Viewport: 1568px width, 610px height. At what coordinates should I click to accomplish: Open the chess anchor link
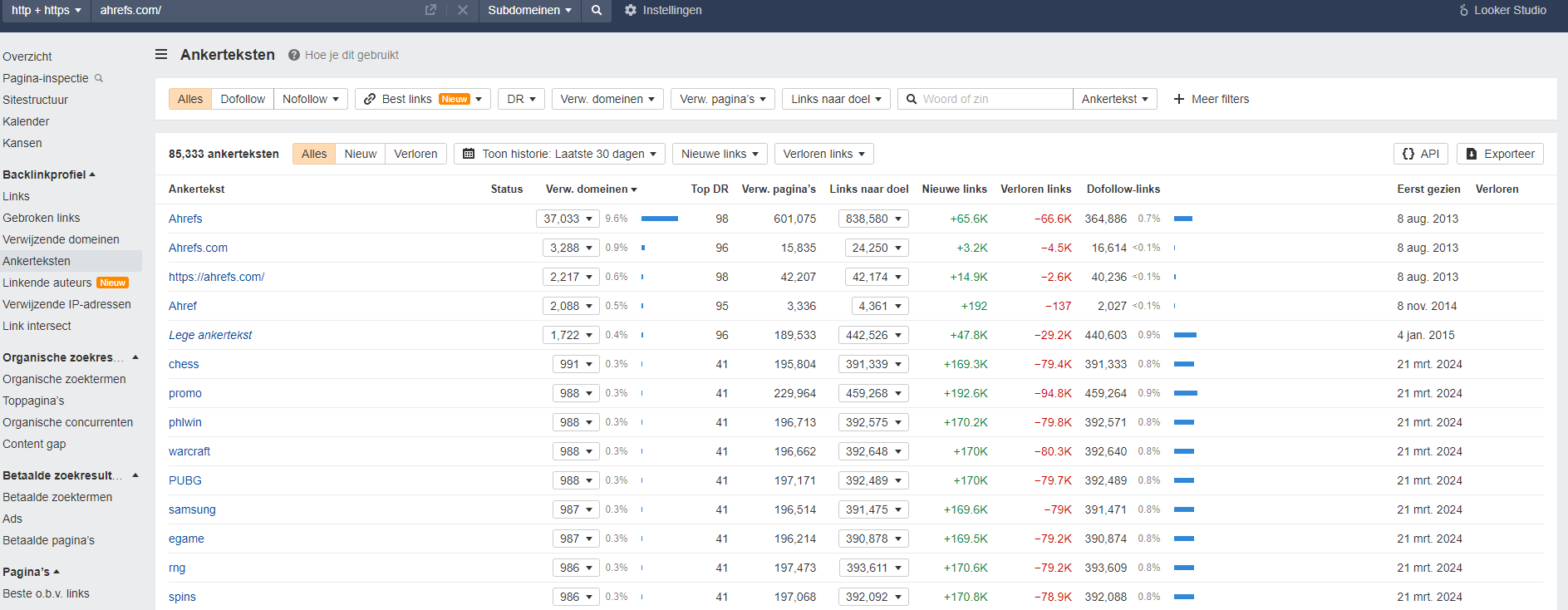click(x=184, y=364)
